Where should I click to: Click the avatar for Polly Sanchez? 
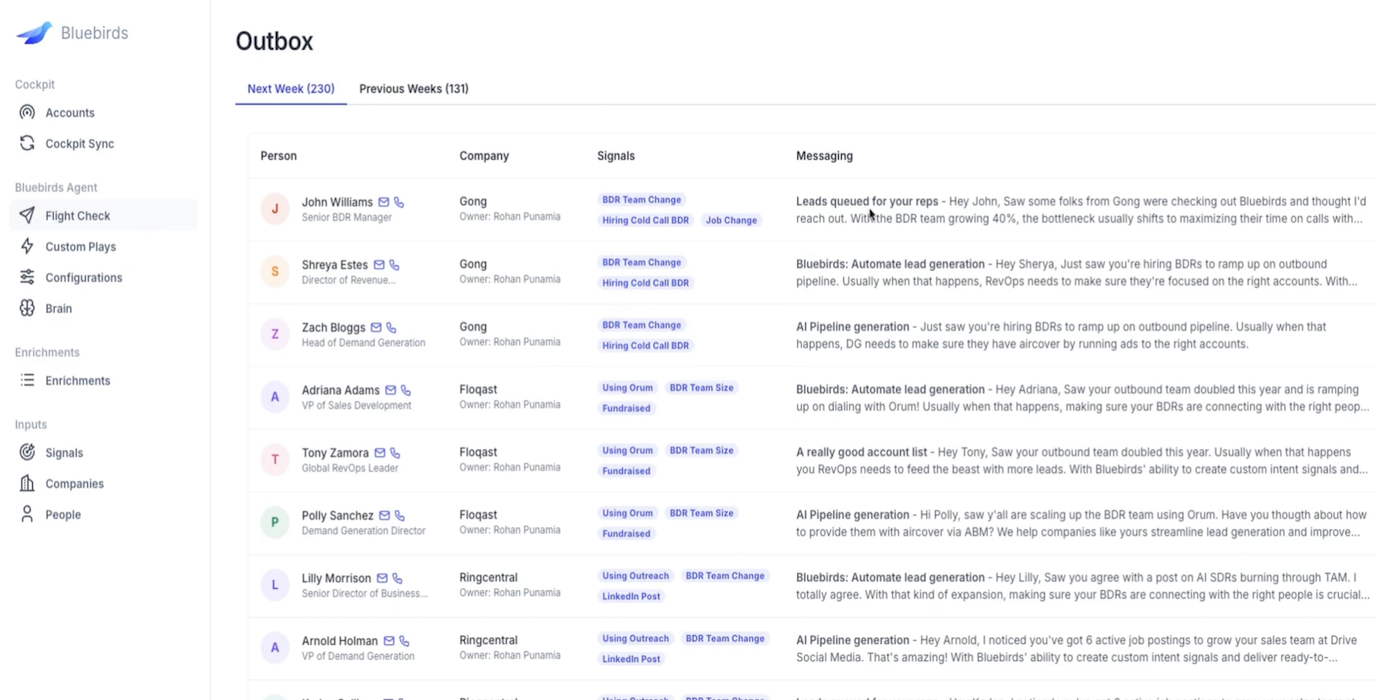pos(275,522)
